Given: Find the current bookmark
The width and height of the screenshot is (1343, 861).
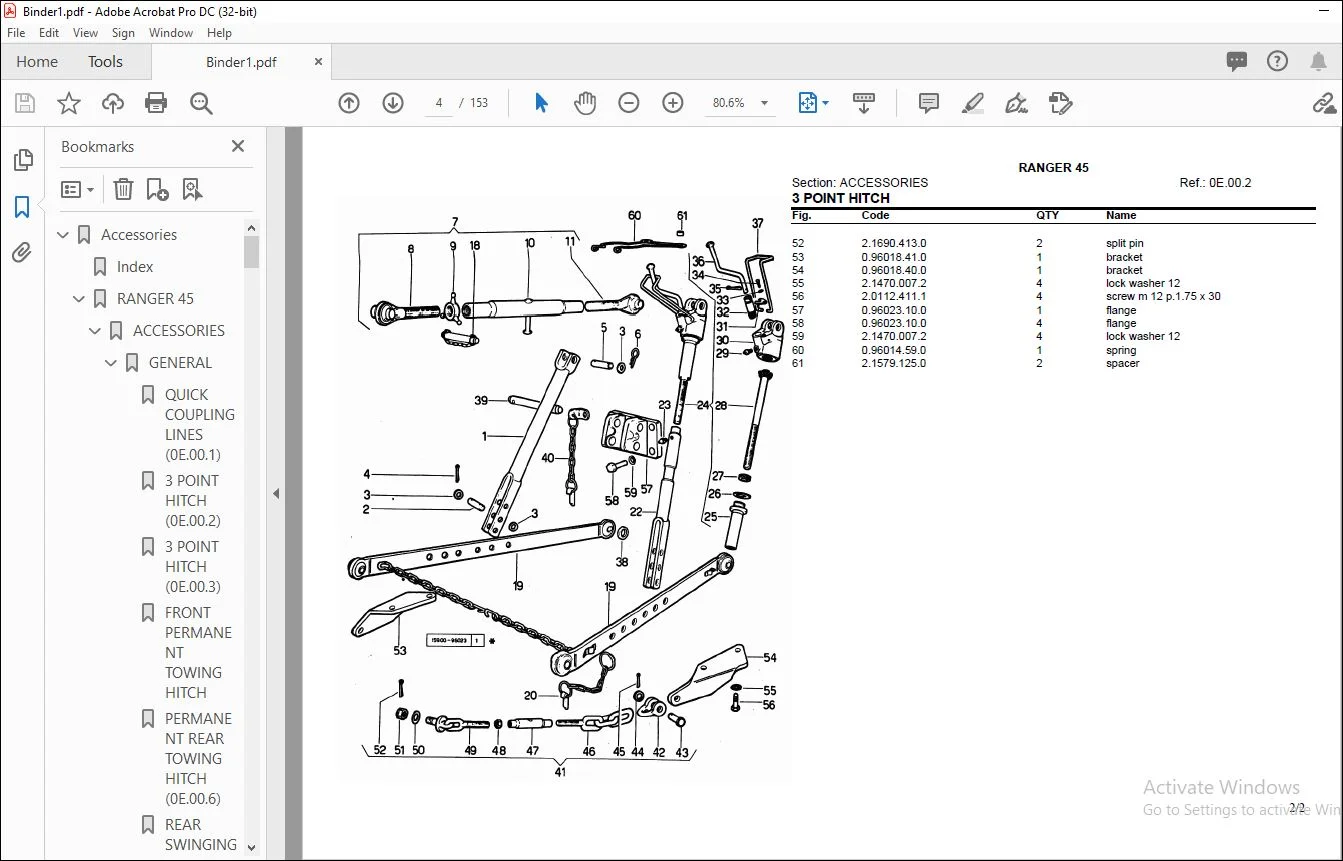Looking at the screenshot, I should pos(192,189).
